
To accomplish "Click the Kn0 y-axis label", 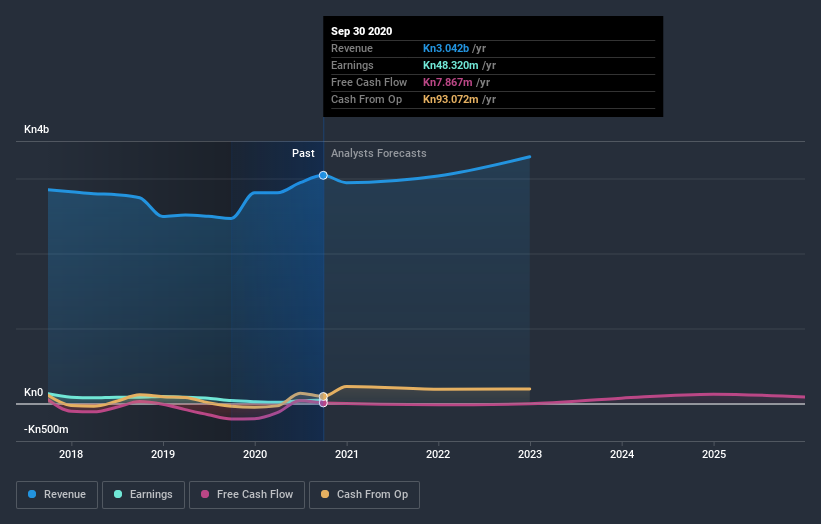I will pyautogui.click(x=34, y=393).
